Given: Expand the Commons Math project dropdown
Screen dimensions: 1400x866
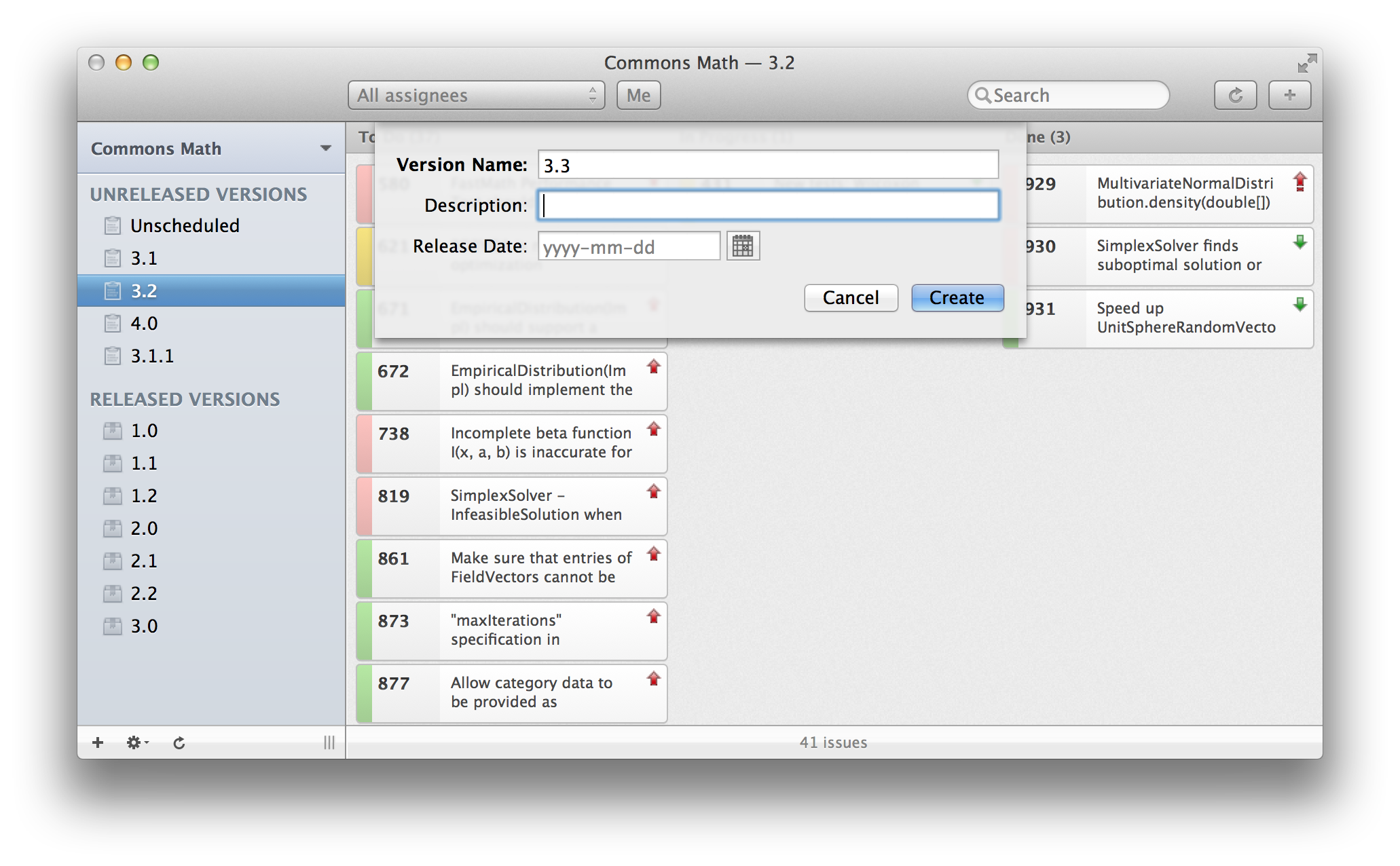Looking at the screenshot, I should pyautogui.click(x=326, y=148).
